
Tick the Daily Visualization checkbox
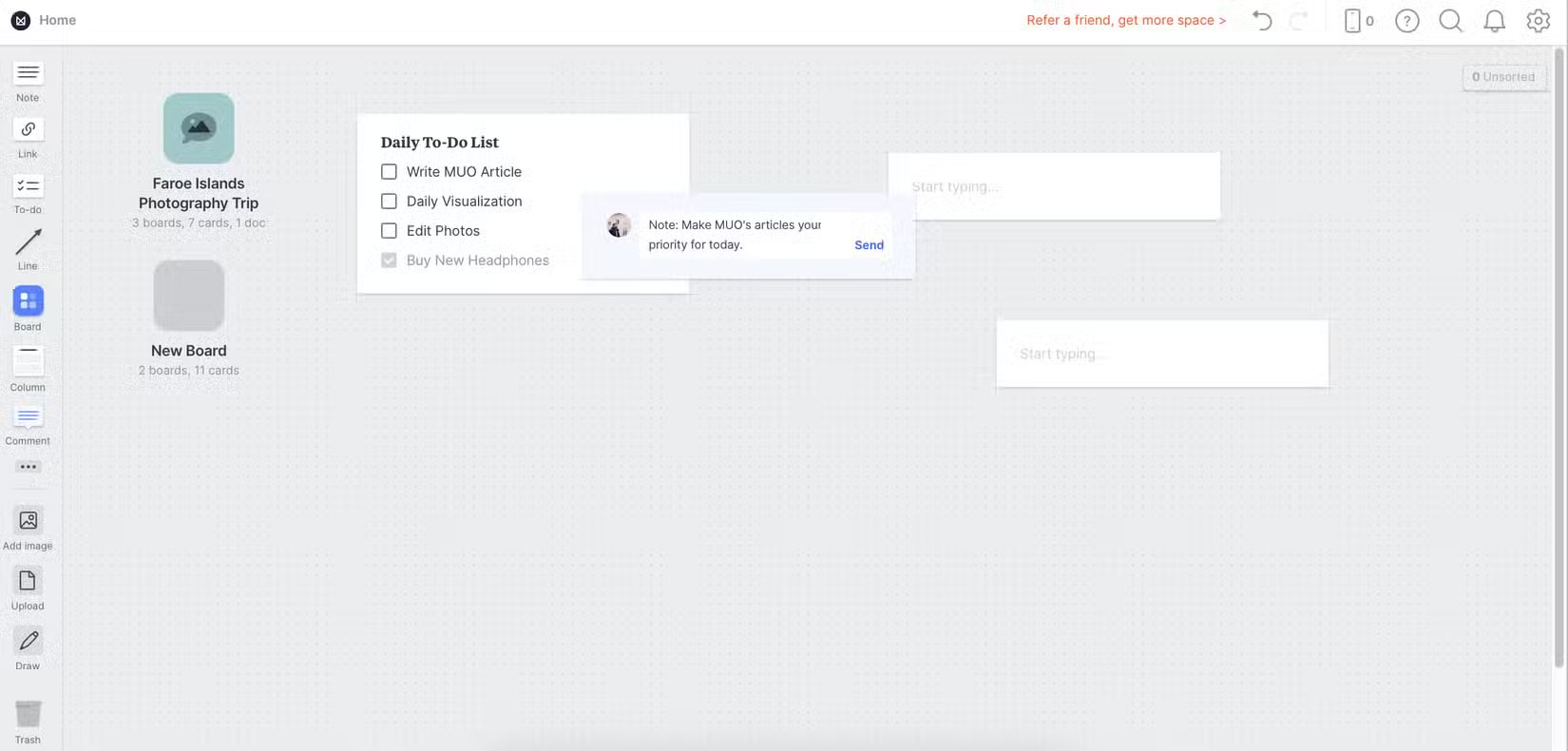tap(389, 202)
